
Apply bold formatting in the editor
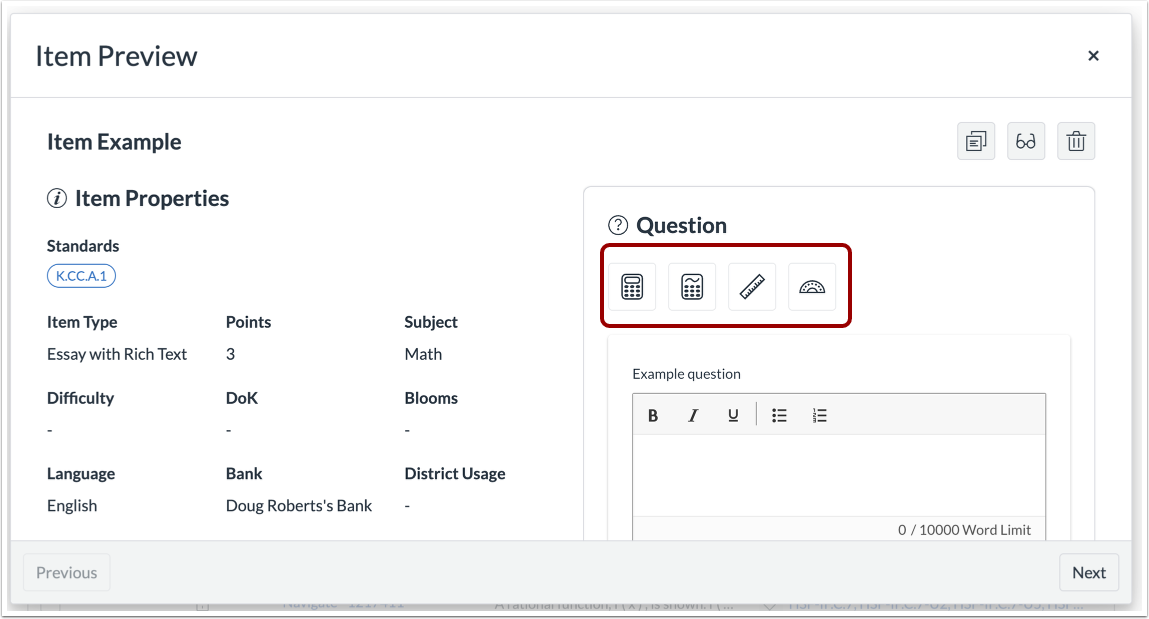[x=653, y=414]
